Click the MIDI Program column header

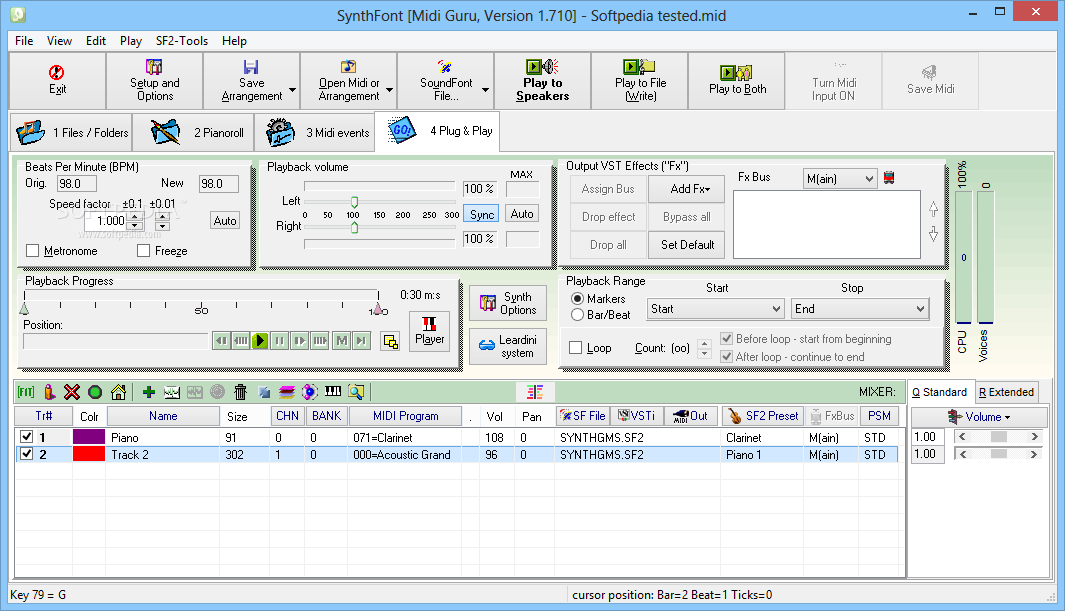(405, 416)
